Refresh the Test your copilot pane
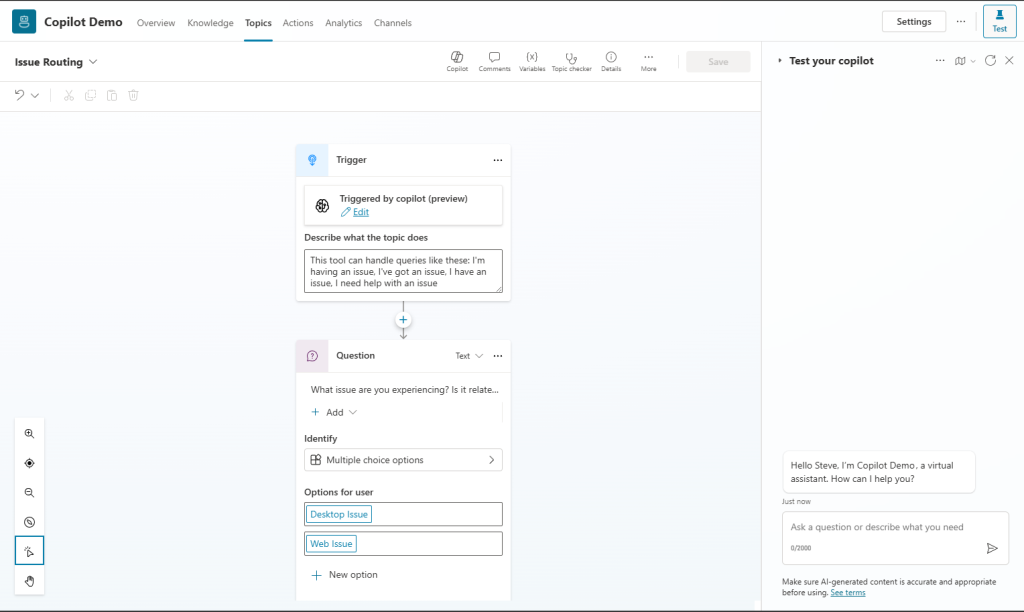Image resolution: width=1024 pixels, height=612 pixels. (x=989, y=60)
